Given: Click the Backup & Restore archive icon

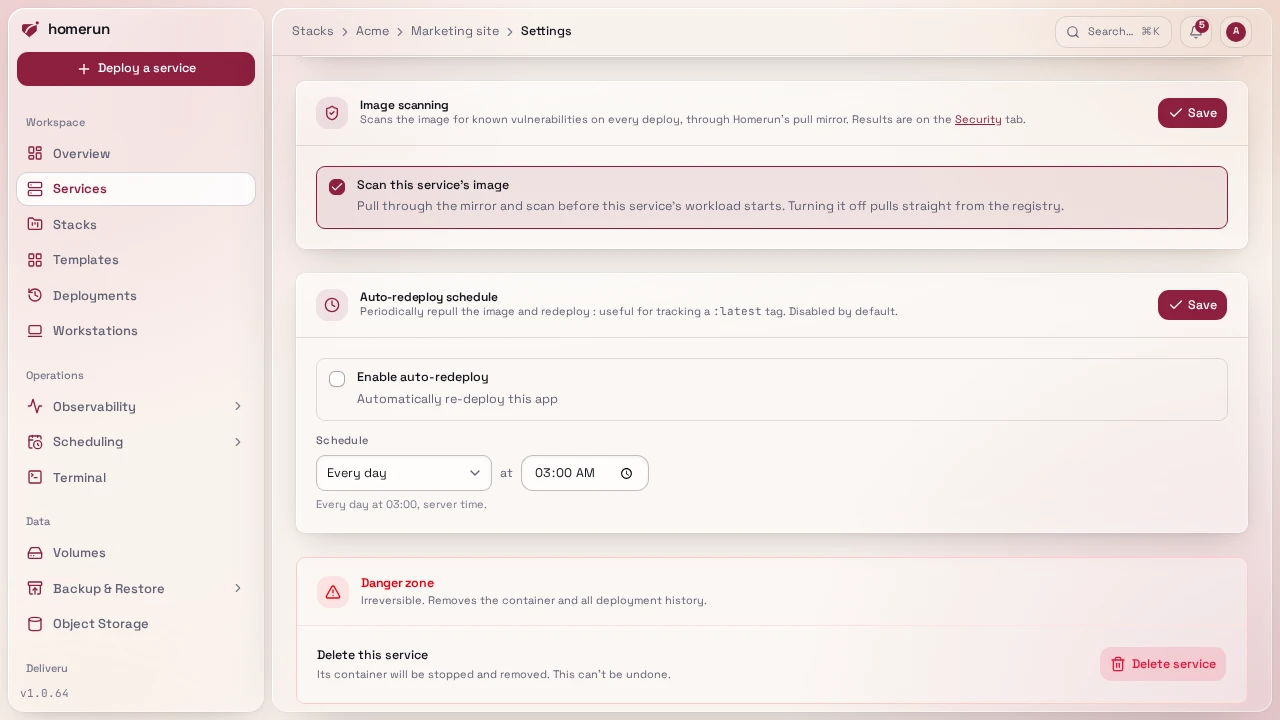Looking at the screenshot, I should tap(35, 588).
